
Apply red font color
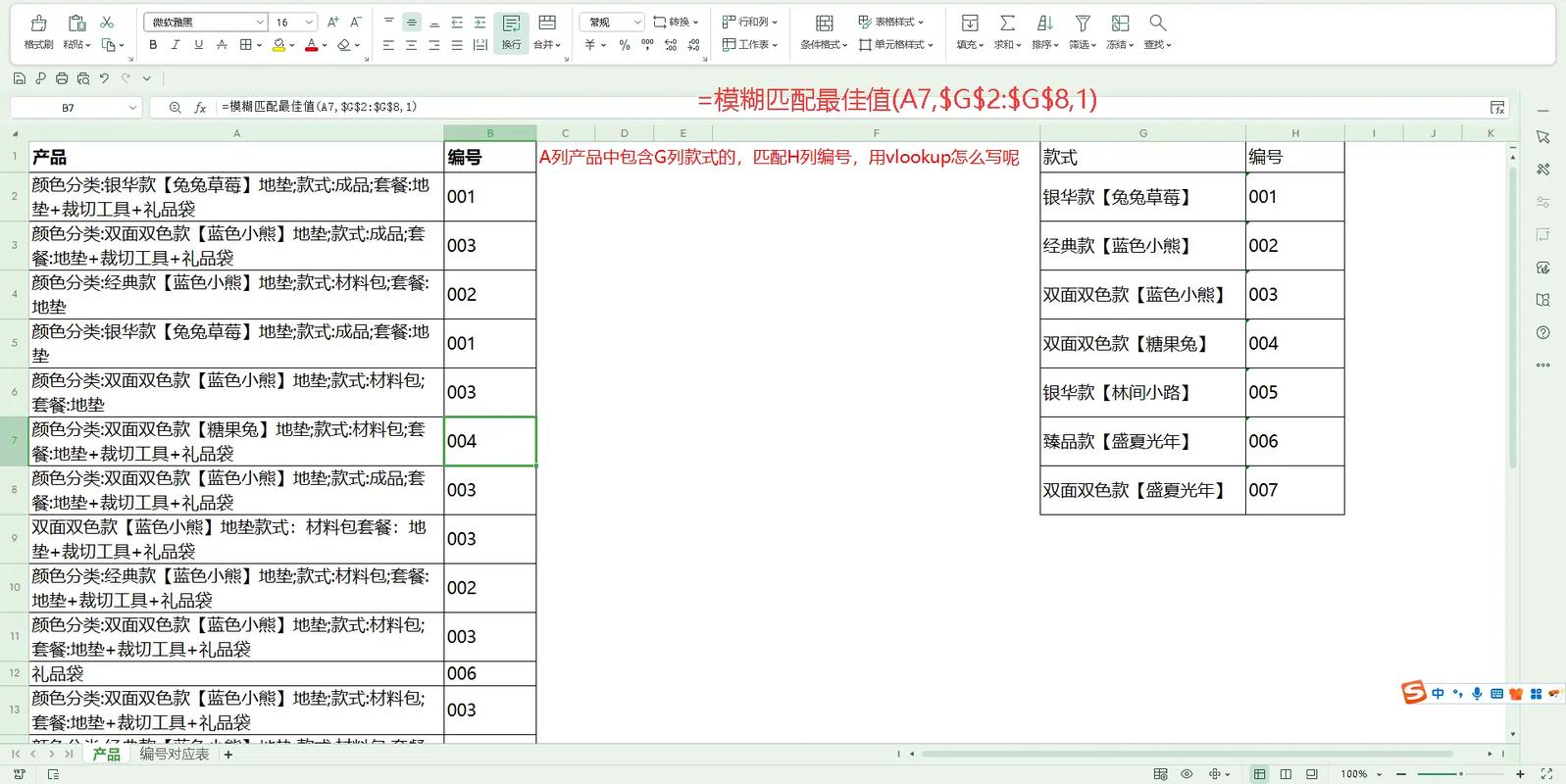point(311,45)
